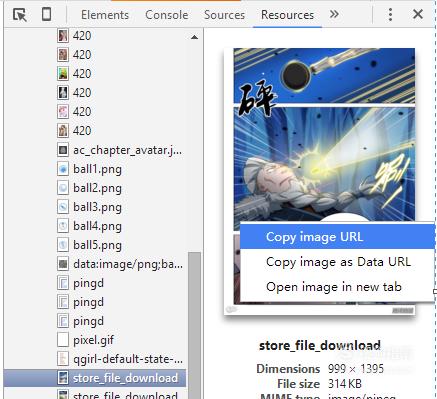Open the DevTools three-dot options menu
This screenshot has height=399, width=437.
pyautogui.click(x=390, y=14)
